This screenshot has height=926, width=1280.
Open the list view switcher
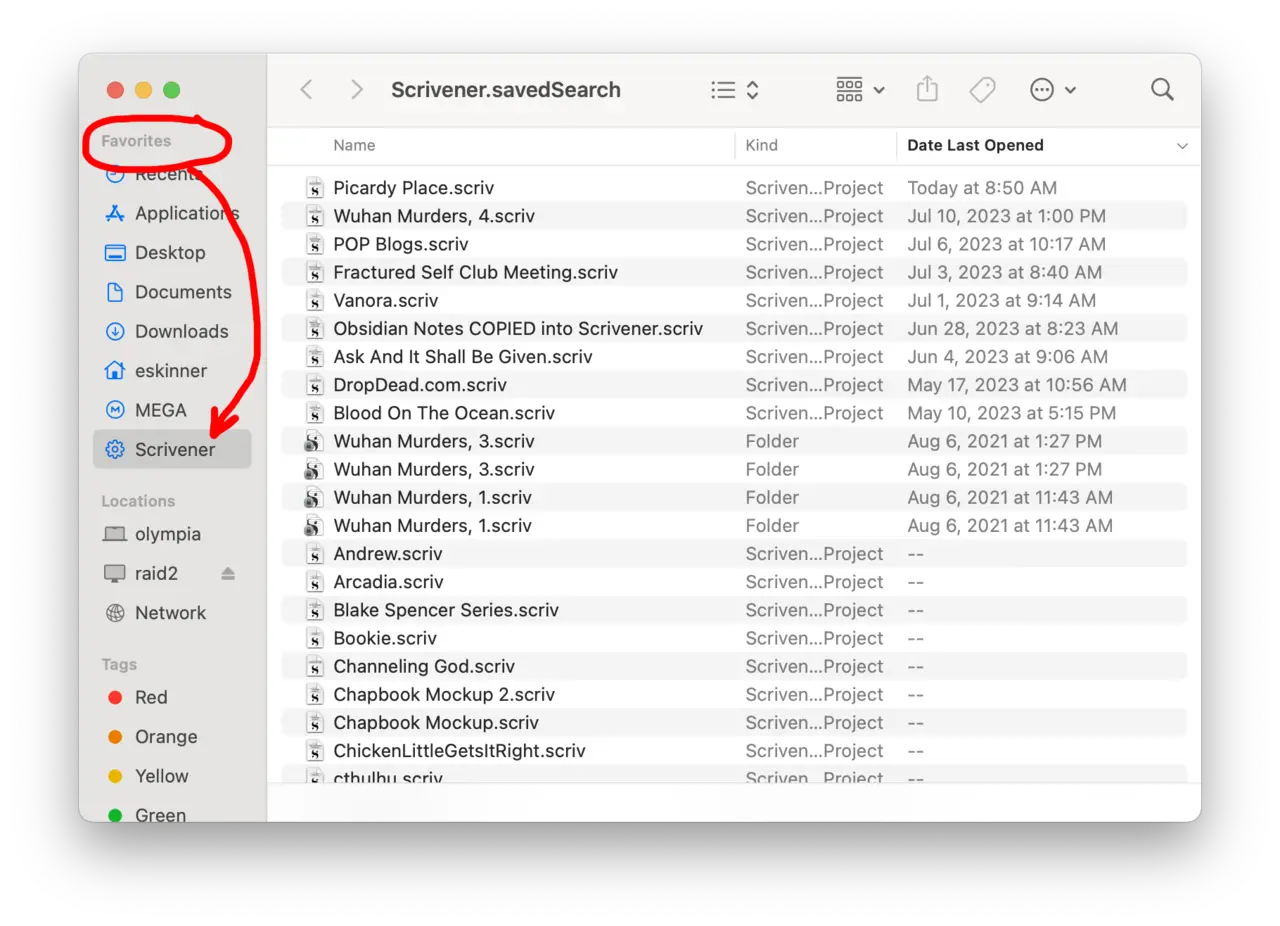735,90
